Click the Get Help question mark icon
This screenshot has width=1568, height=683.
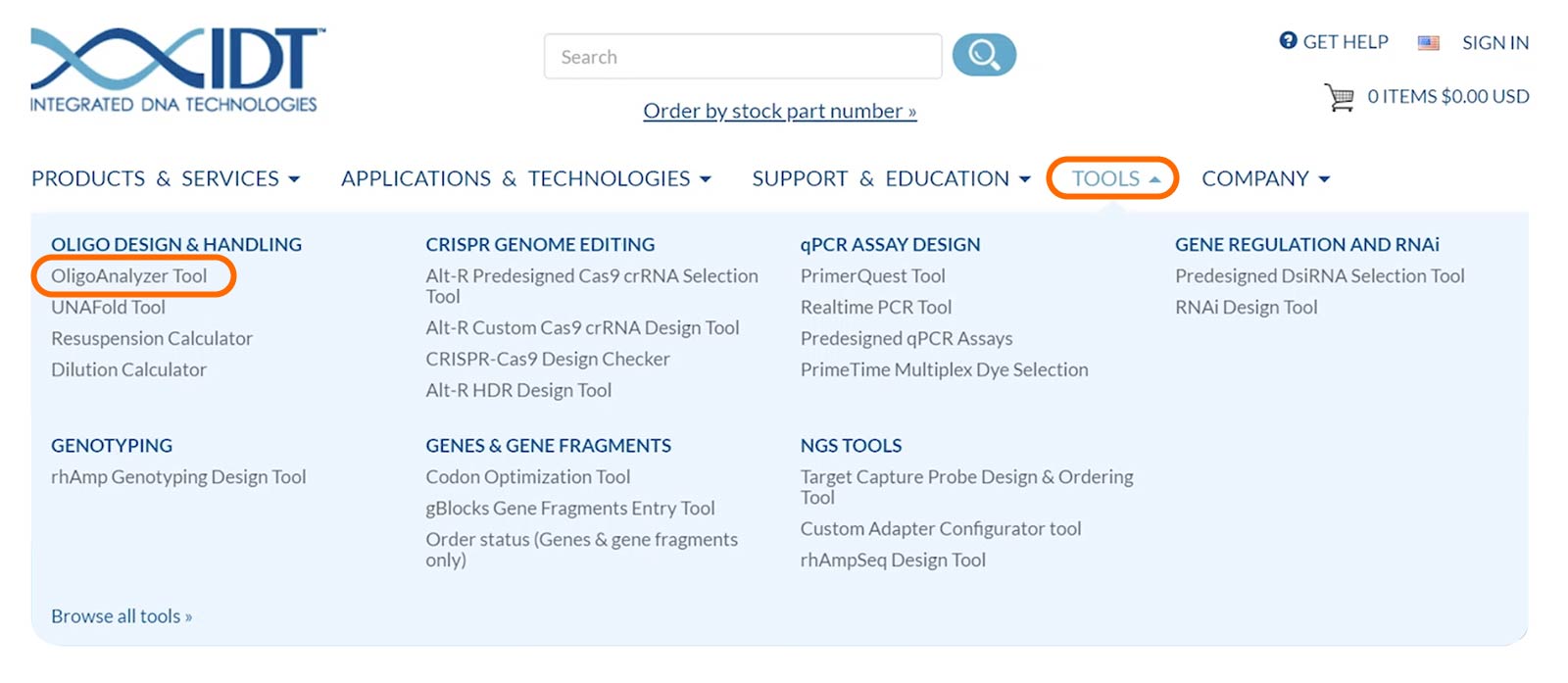[x=1288, y=40]
